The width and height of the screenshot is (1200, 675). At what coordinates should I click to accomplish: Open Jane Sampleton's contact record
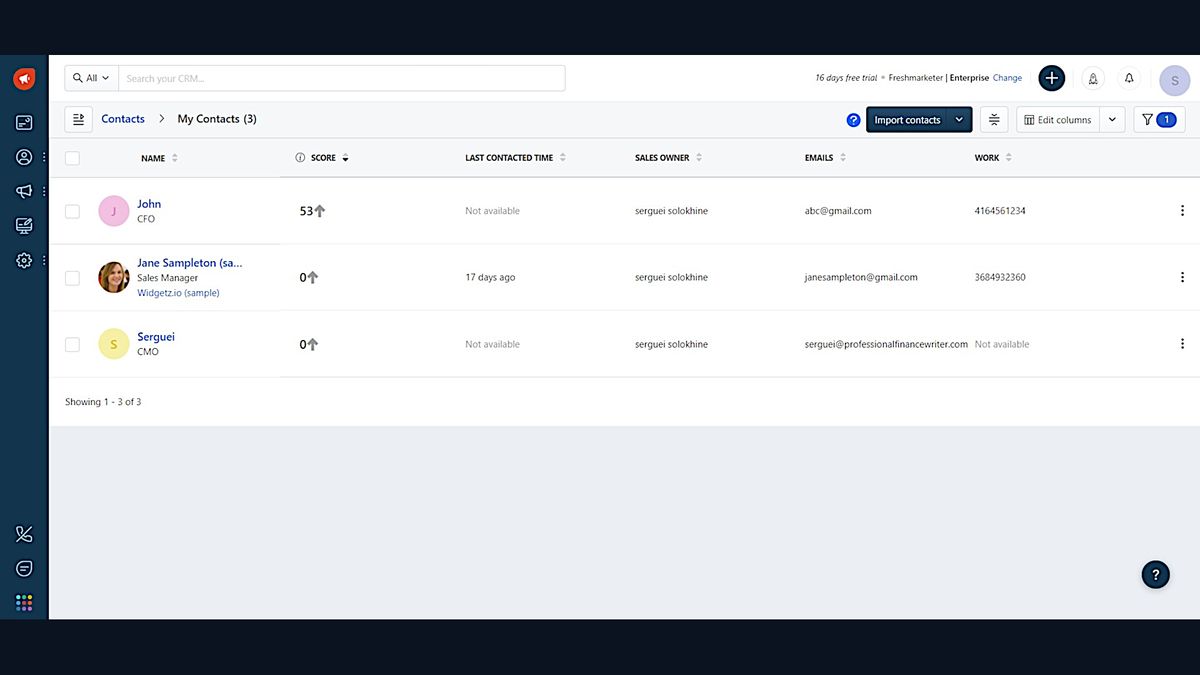tap(189, 263)
